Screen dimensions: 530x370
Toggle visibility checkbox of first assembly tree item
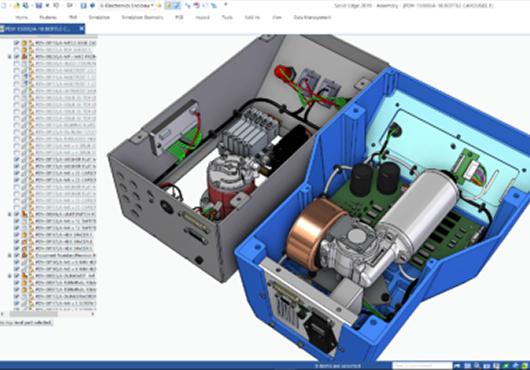pos(16,43)
